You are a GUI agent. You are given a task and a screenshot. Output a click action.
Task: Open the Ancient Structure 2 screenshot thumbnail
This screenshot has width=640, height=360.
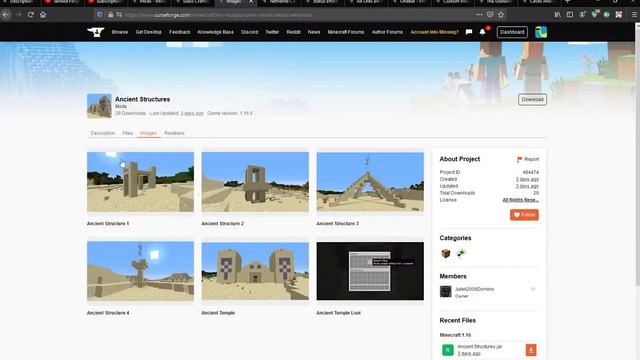[x=255, y=182]
